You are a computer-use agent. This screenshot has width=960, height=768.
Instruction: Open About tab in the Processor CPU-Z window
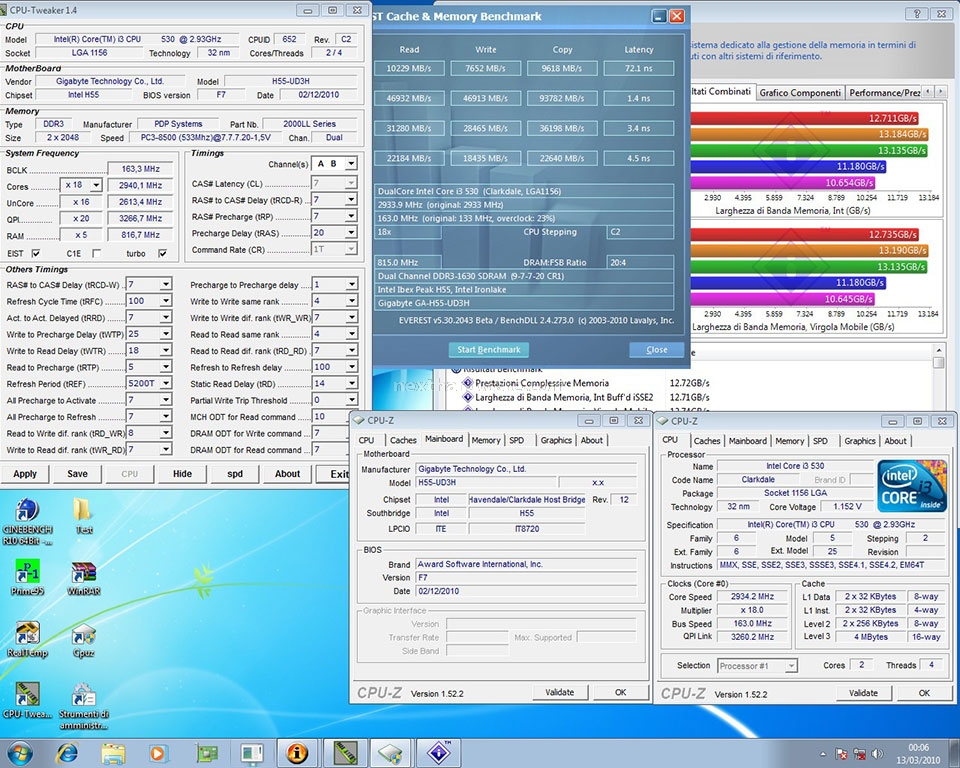click(895, 440)
